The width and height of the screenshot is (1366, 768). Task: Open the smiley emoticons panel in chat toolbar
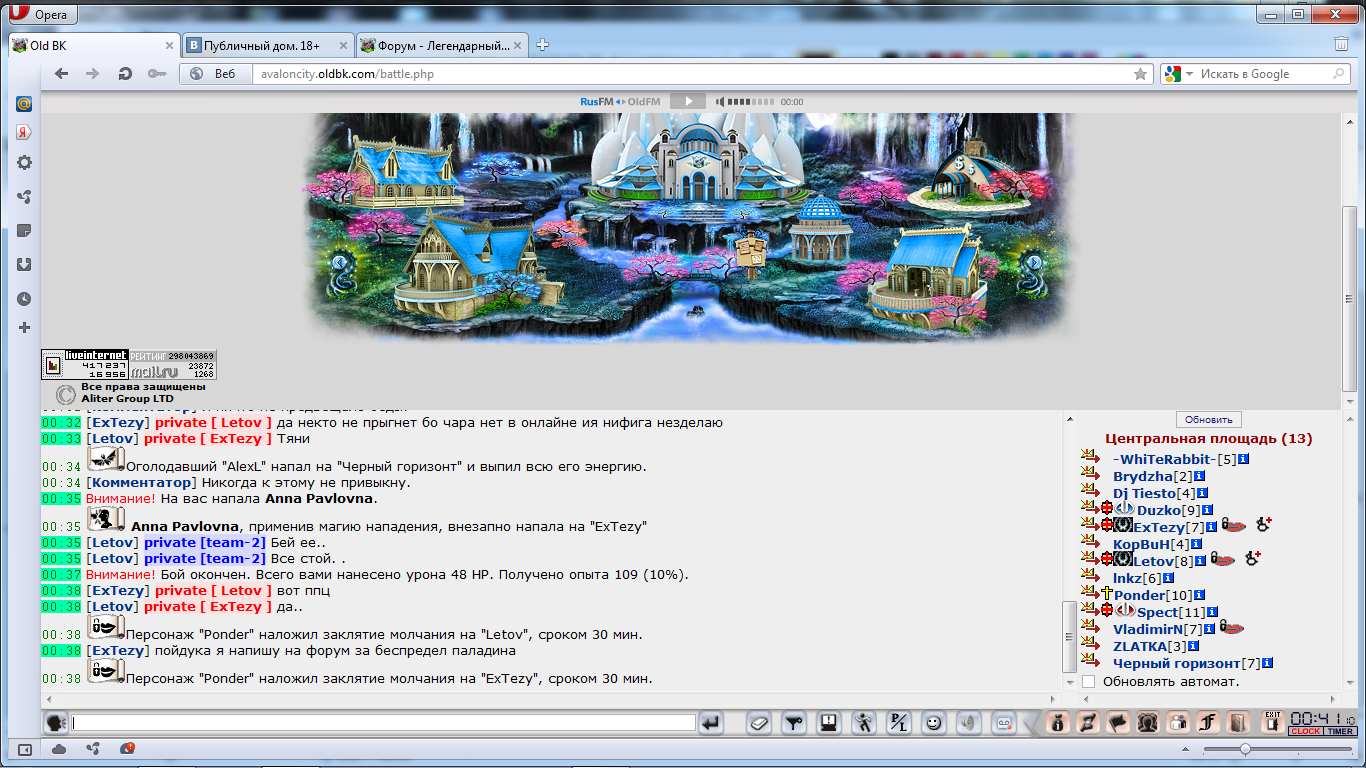click(x=934, y=723)
